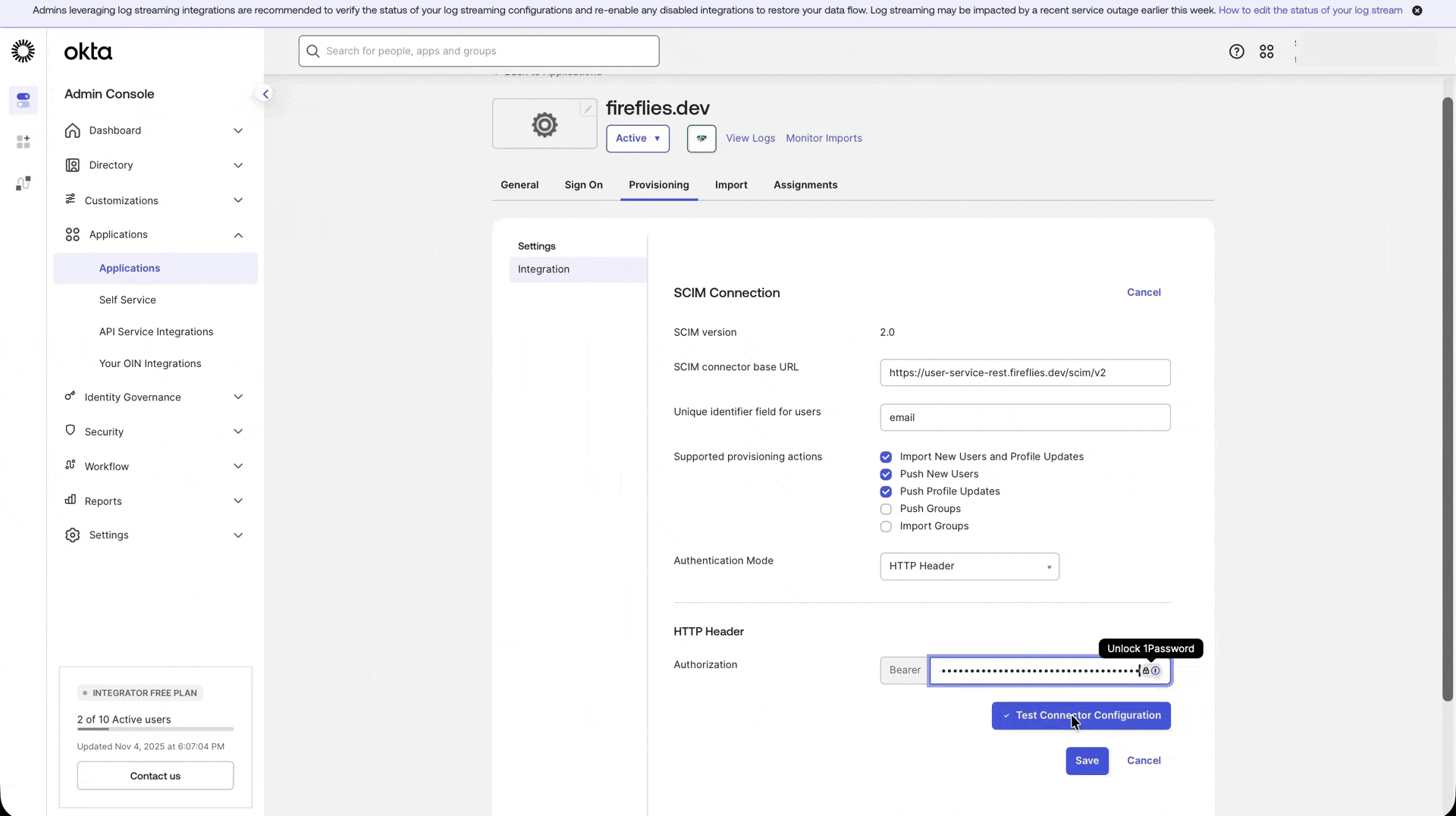Select the Provisioning tab
Image resolution: width=1456 pixels, height=816 pixels.
pyautogui.click(x=658, y=185)
